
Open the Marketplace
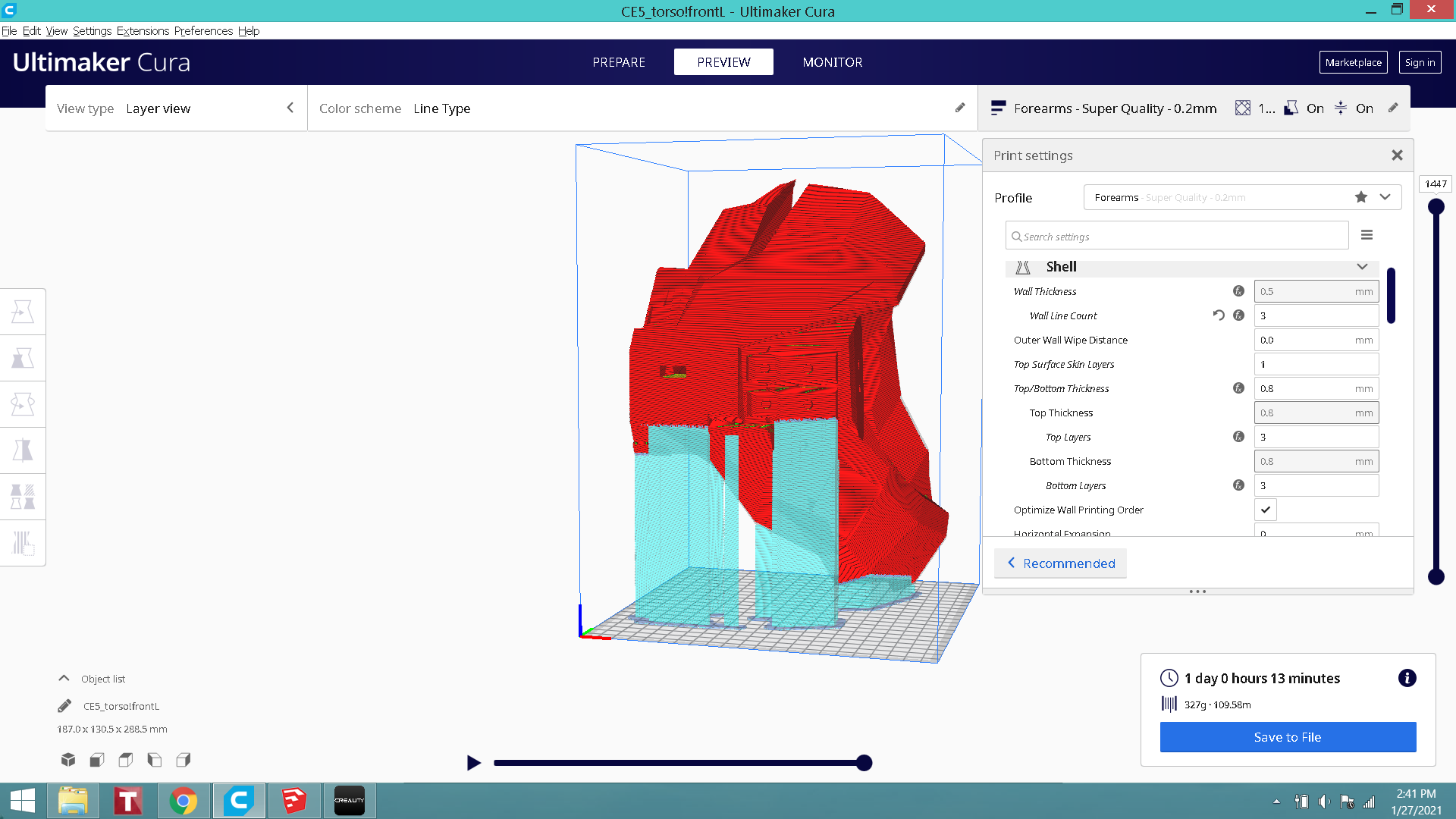click(x=1353, y=62)
